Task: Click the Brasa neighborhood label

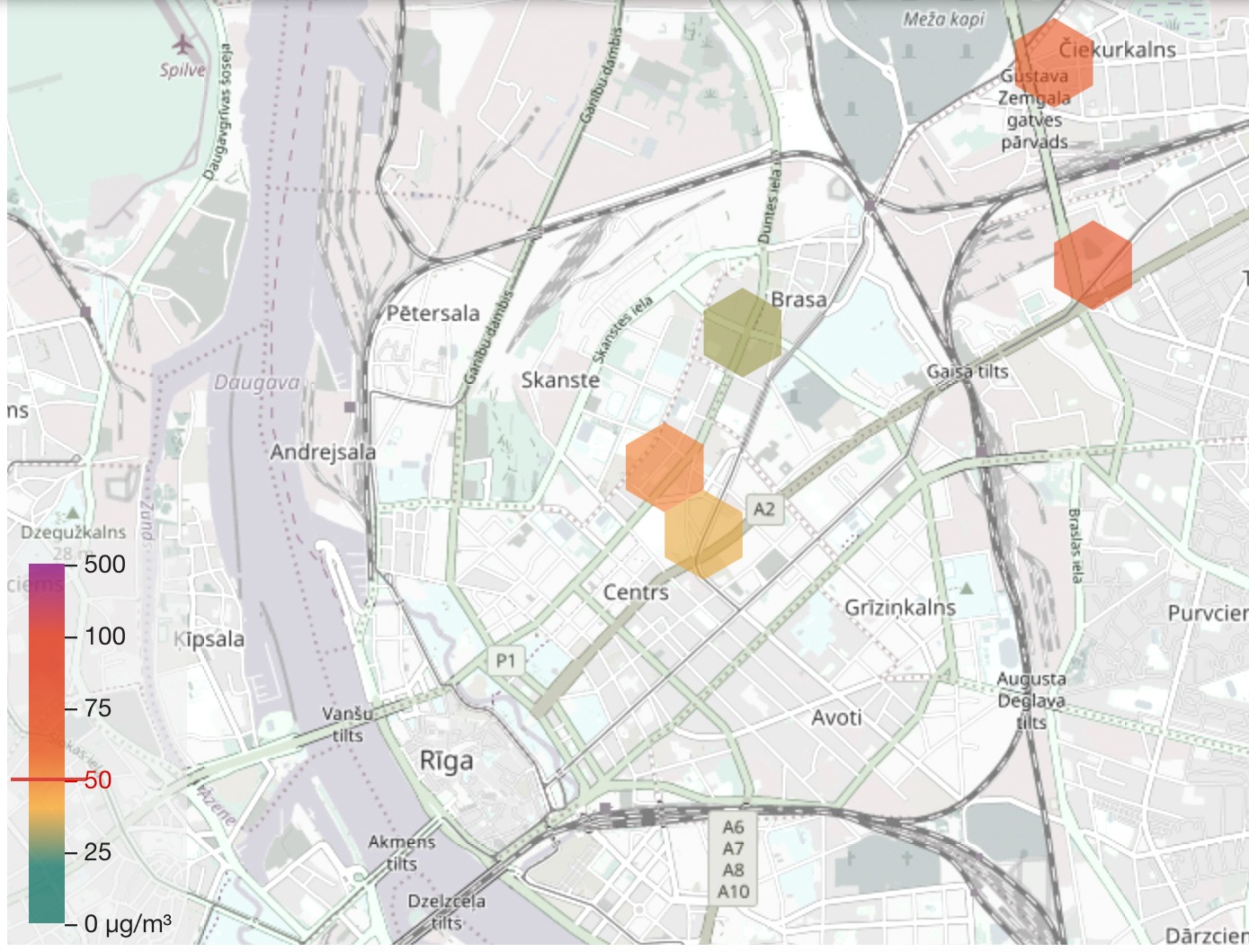Action: tap(798, 299)
